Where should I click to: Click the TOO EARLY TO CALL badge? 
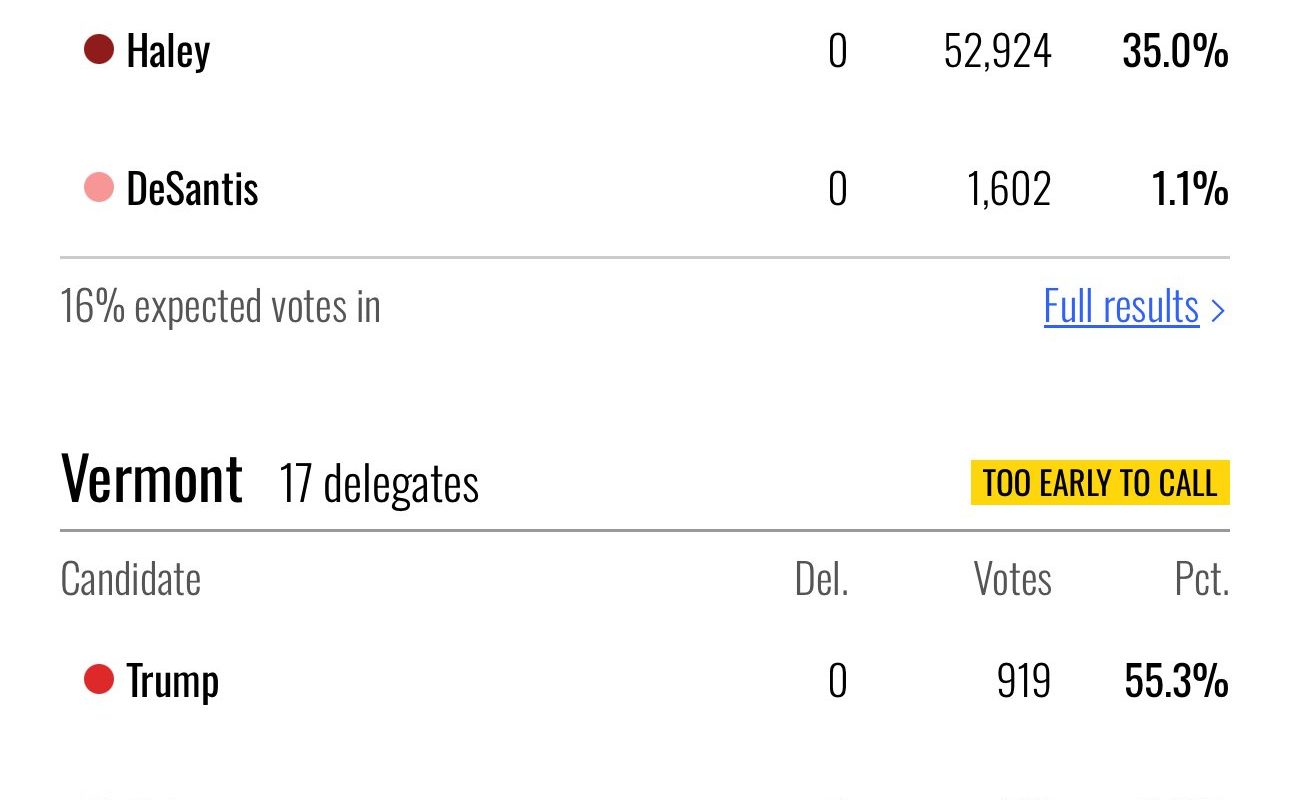pos(1099,483)
